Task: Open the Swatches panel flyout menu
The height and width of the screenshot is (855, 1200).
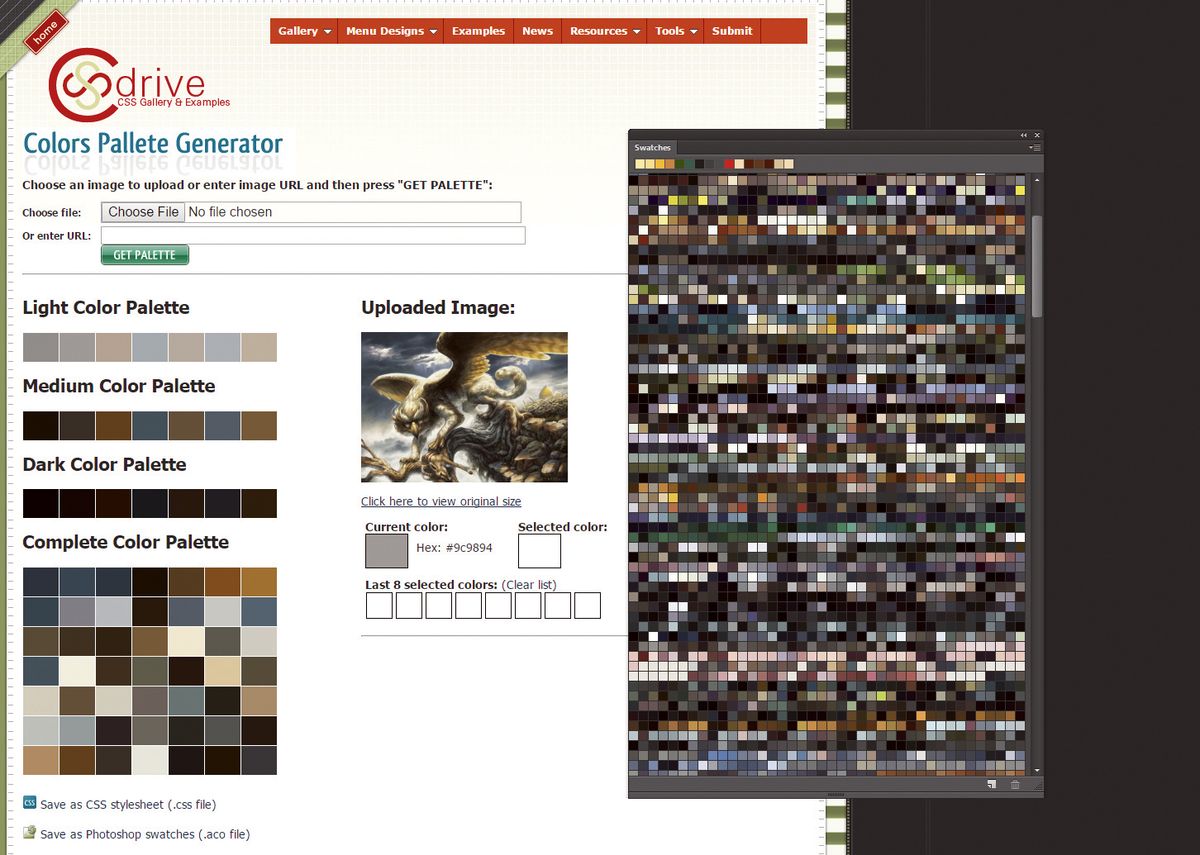Action: (1034, 148)
